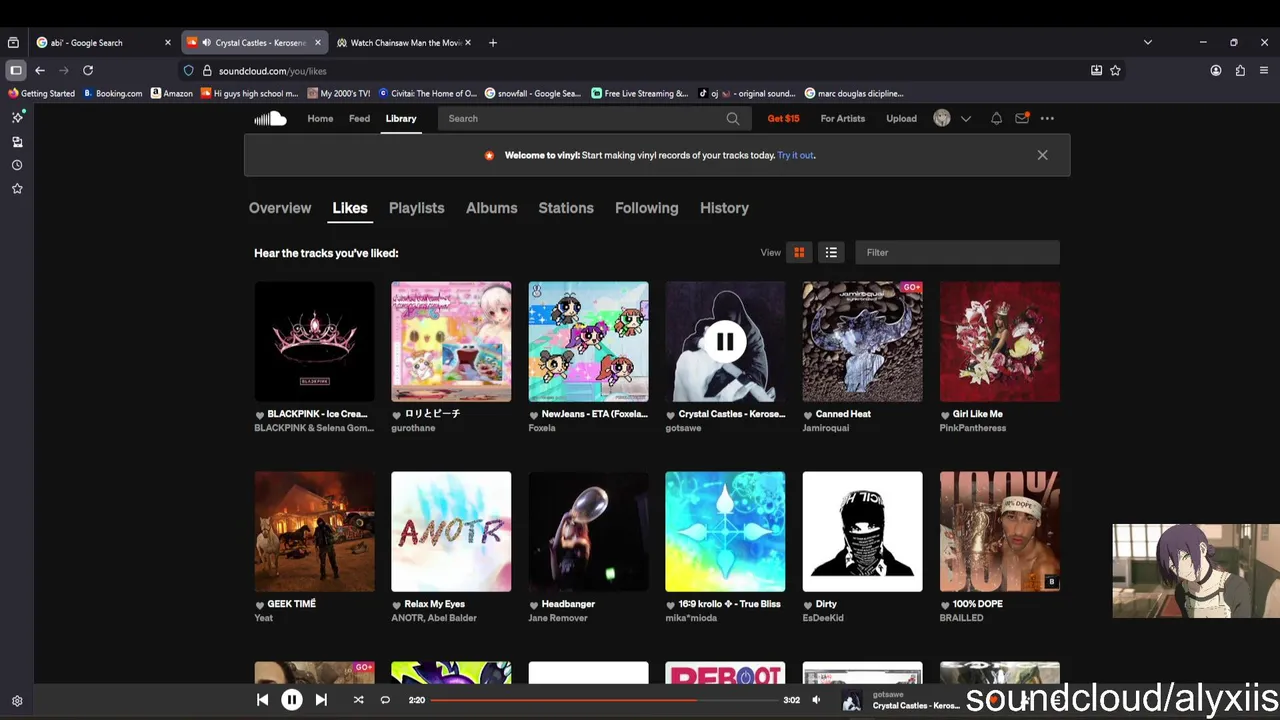Open new browser tab plus button
This screenshot has height=720, width=1280.
click(x=493, y=43)
